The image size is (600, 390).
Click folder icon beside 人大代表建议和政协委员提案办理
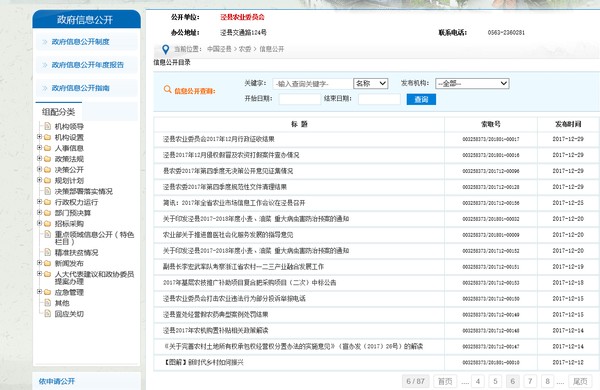[47, 274]
